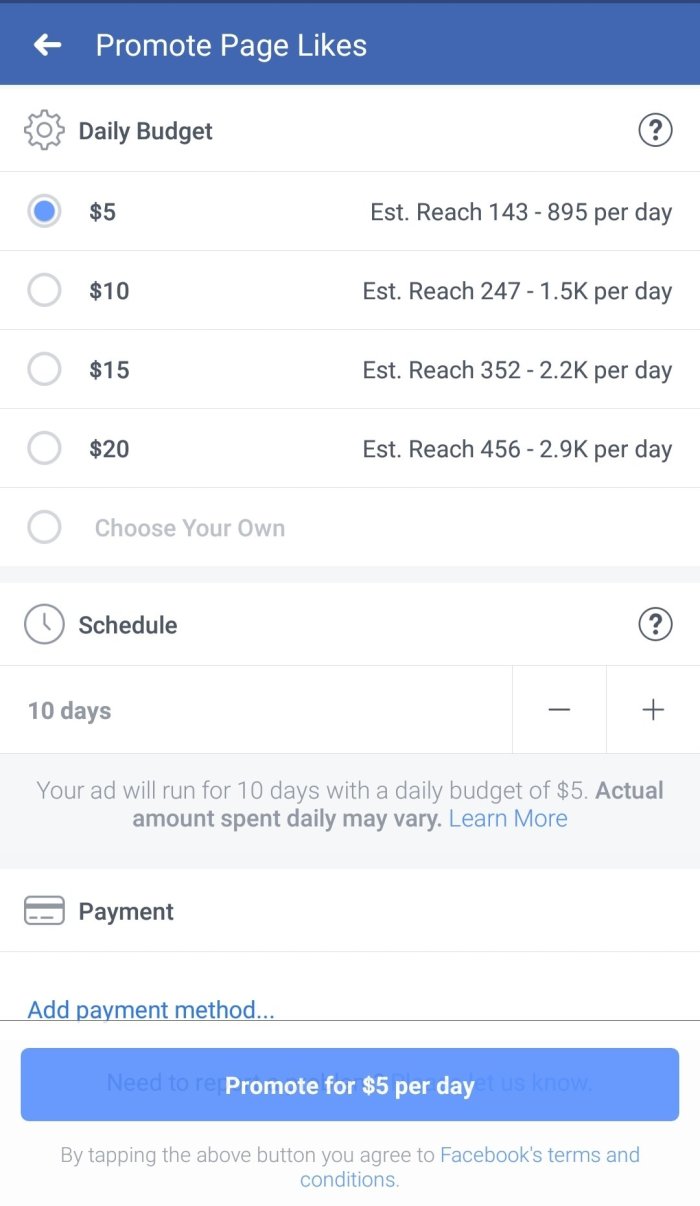The image size is (700, 1206).
Task: Tap the back arrow in header
Action: click(x=47, y=45)
